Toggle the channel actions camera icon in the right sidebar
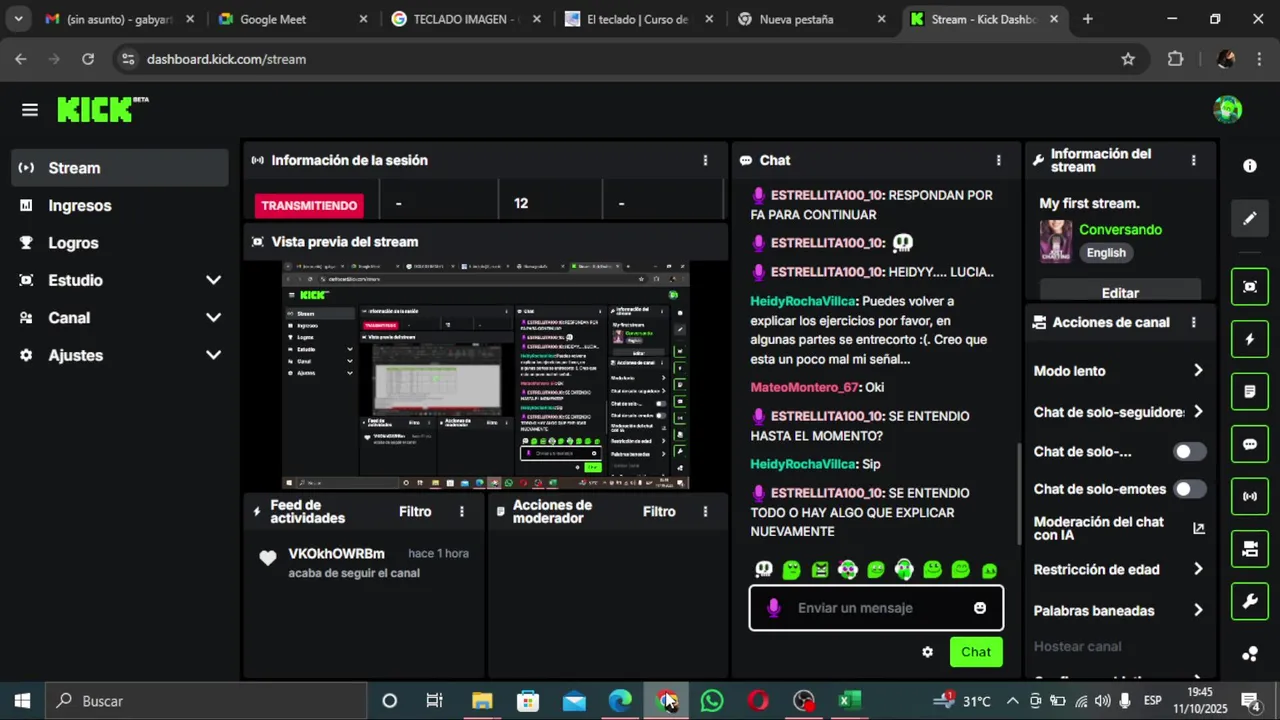1280x720 pixels. coord(1250,549)
